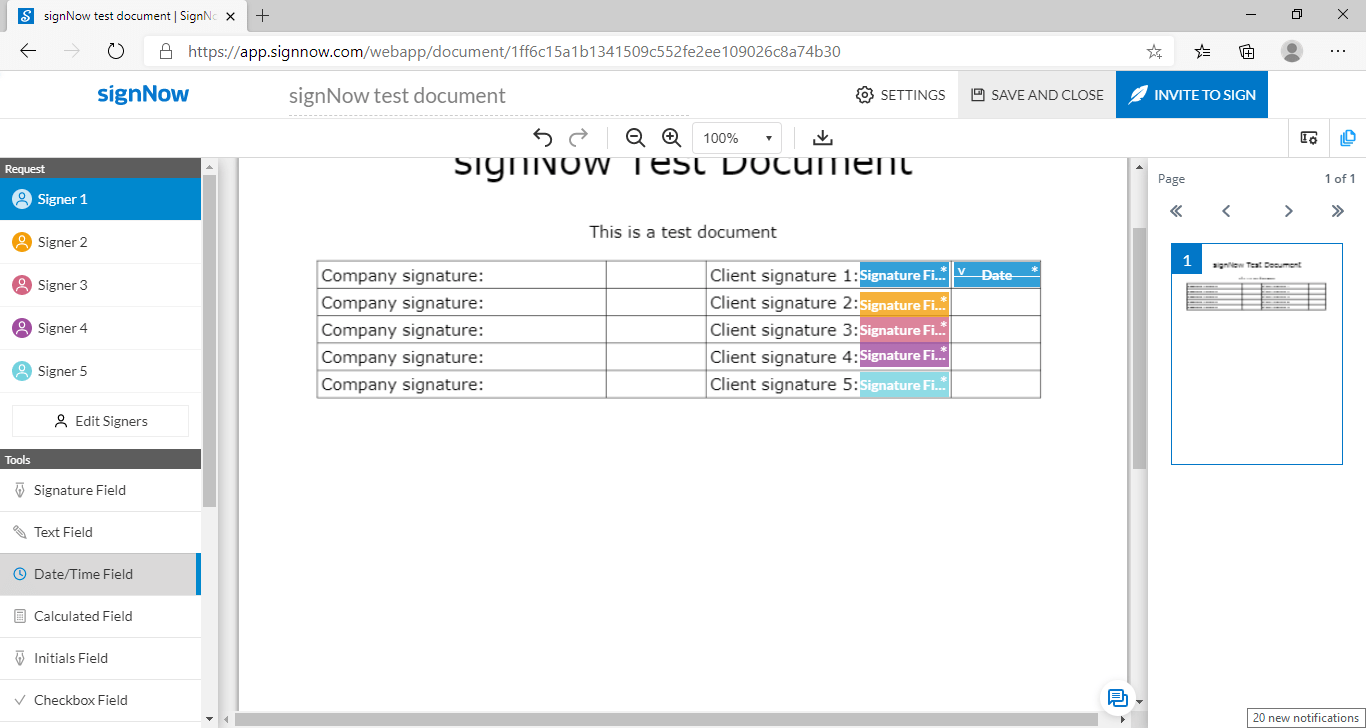Go back in the browser
The width and height of the screenshot is (1366, 728).
point(28,51)
